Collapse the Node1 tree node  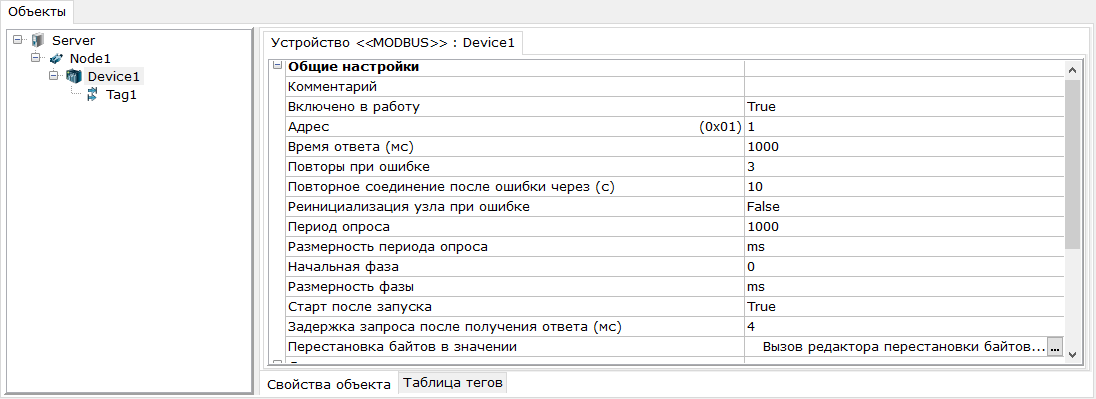click(35, 58)
